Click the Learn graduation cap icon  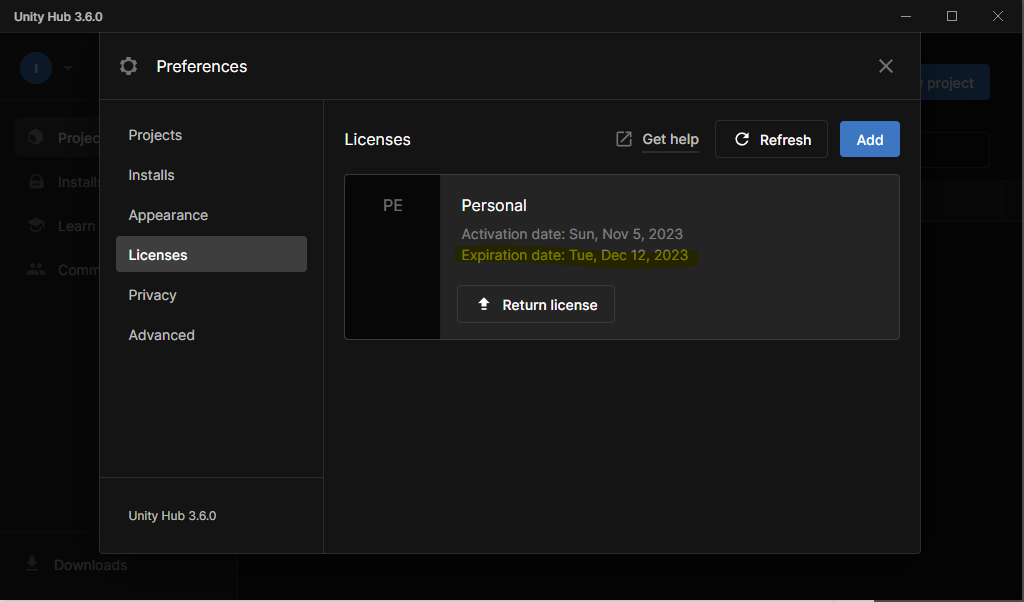36,225
